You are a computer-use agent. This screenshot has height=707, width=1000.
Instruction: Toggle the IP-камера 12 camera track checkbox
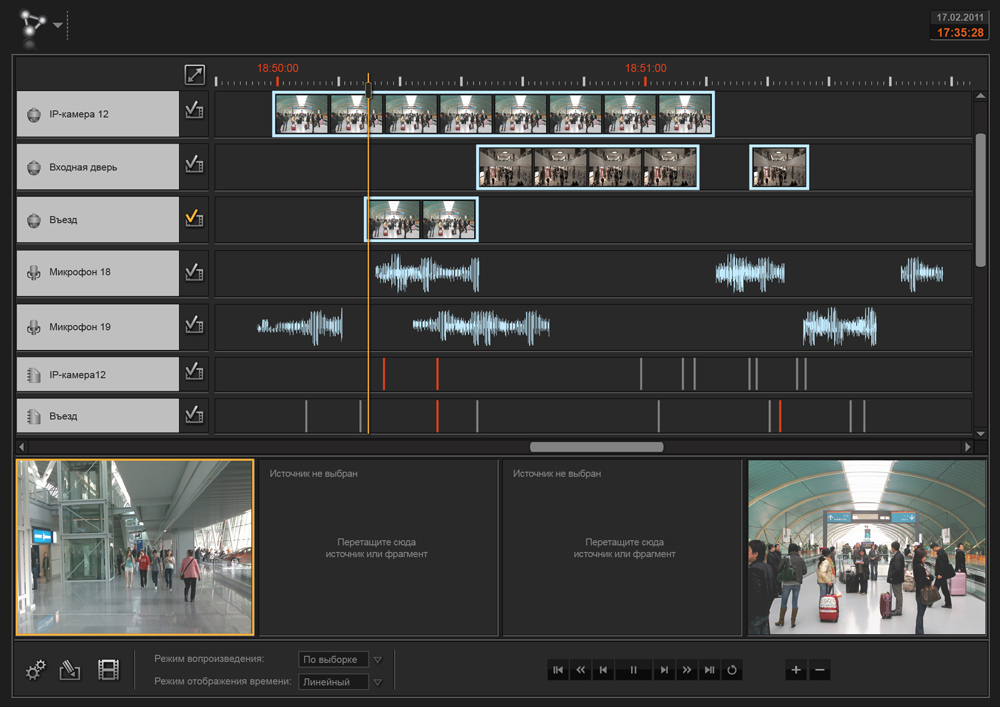pos(194,113)
